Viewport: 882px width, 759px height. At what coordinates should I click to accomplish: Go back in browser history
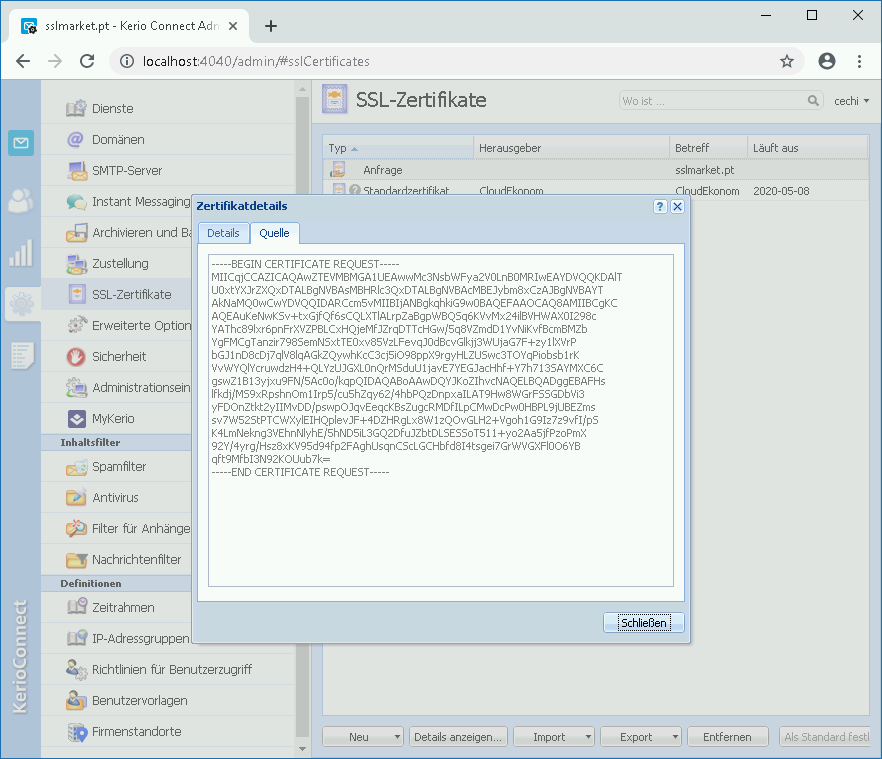[22, 61]
